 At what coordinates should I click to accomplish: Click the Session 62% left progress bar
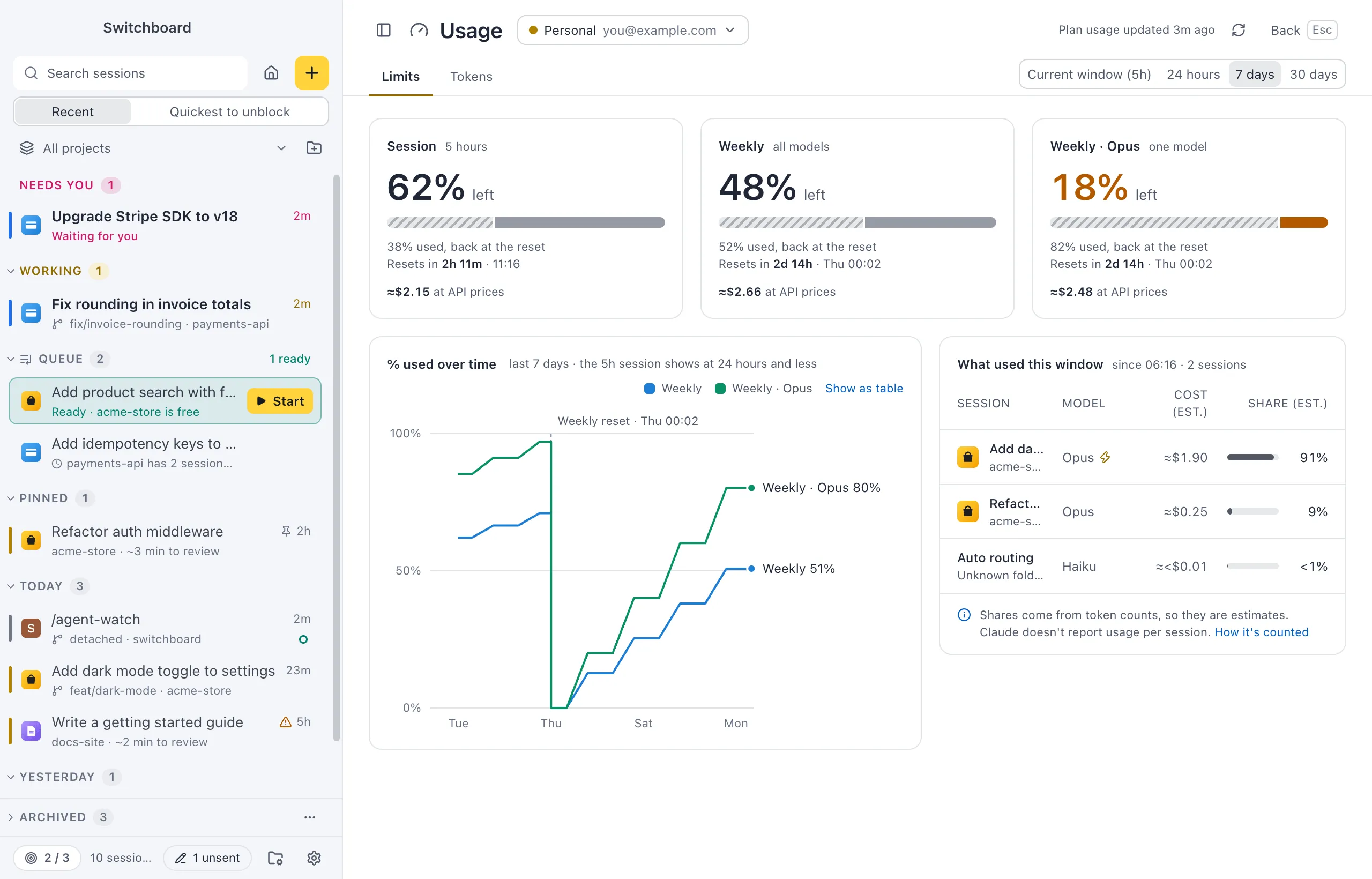click(526, 222)
